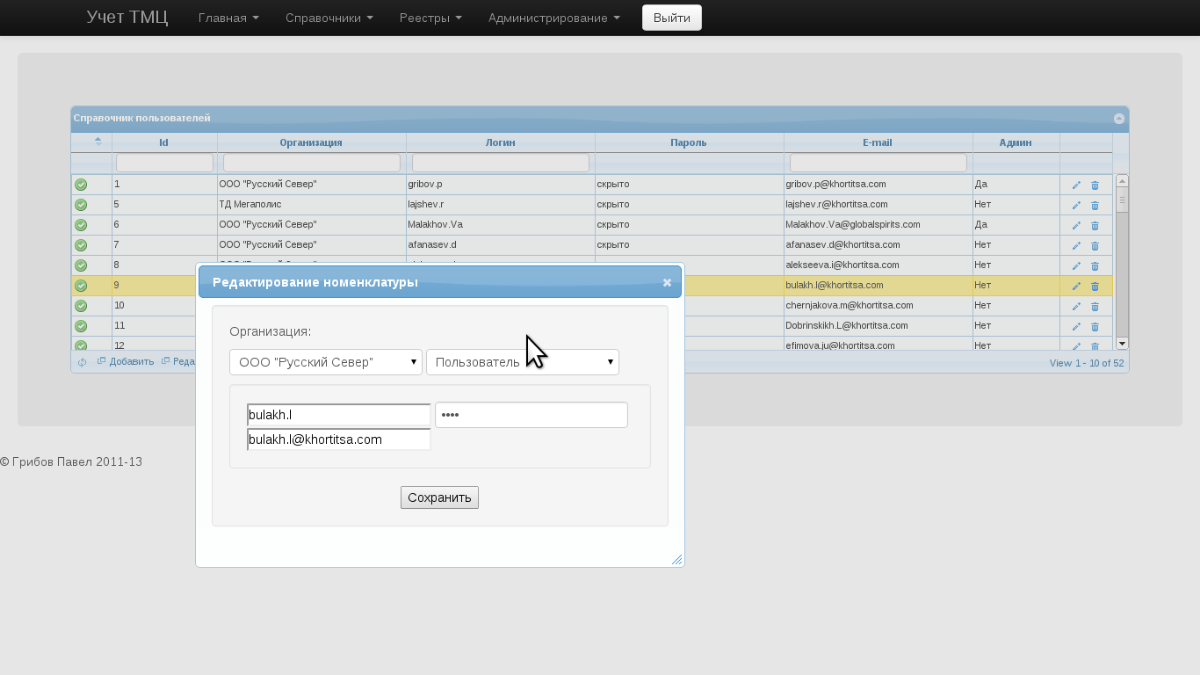Click the edit pencil for alekseeva.i row
The width and height of the screenshot is (1200, 675).
click(1076, 266)
